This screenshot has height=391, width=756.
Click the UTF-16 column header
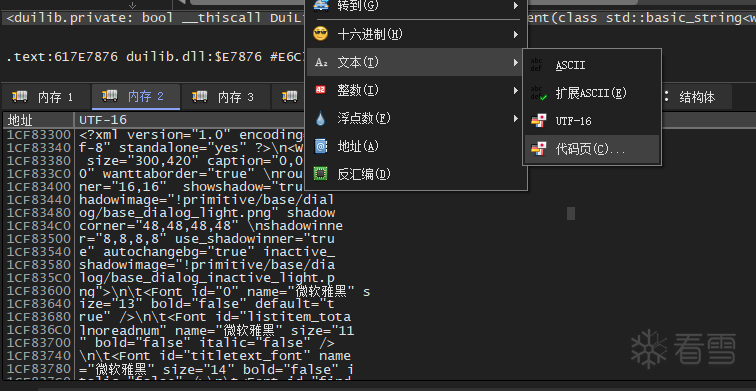(x=190, y=120)
